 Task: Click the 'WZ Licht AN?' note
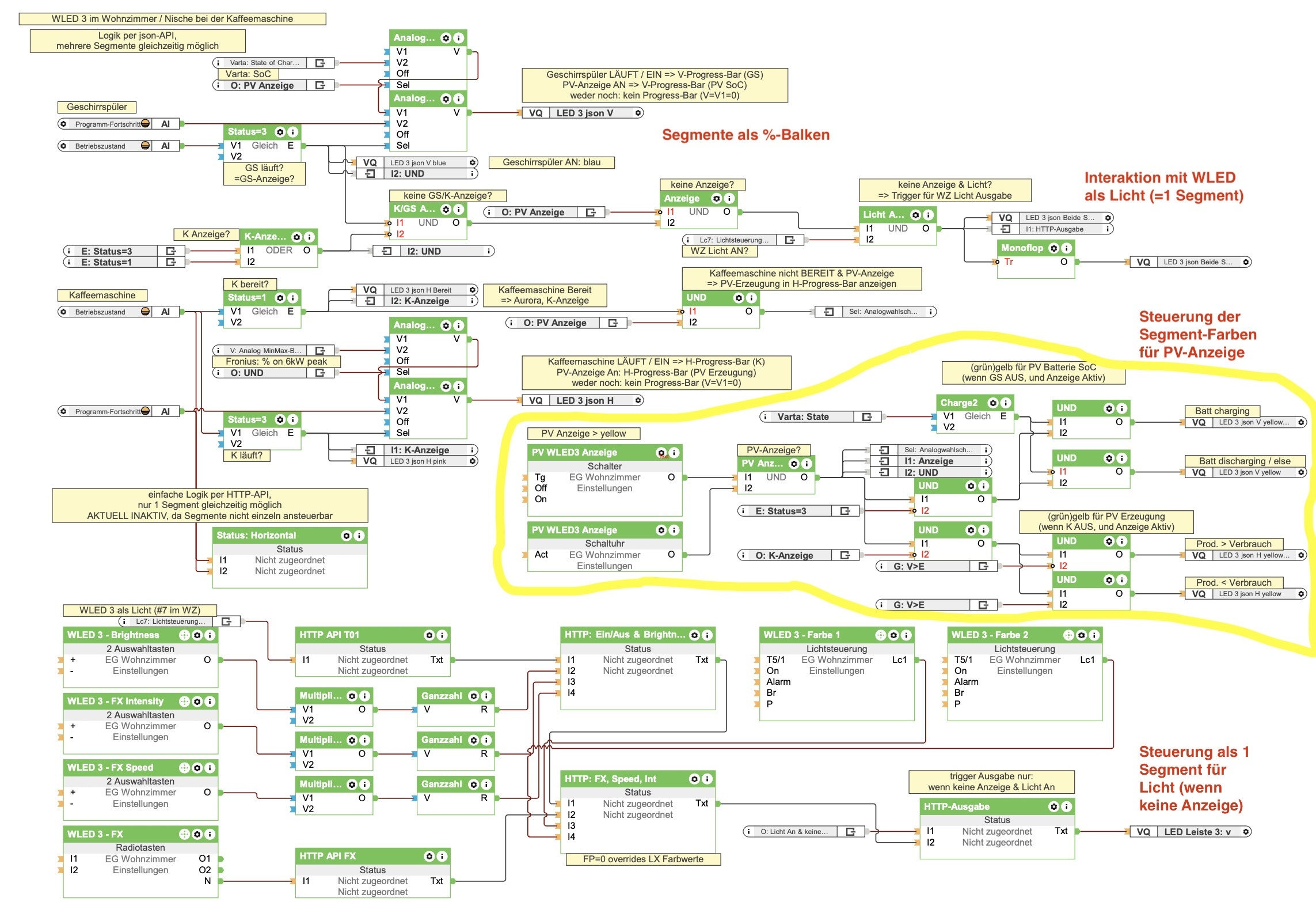coord(720,251)
